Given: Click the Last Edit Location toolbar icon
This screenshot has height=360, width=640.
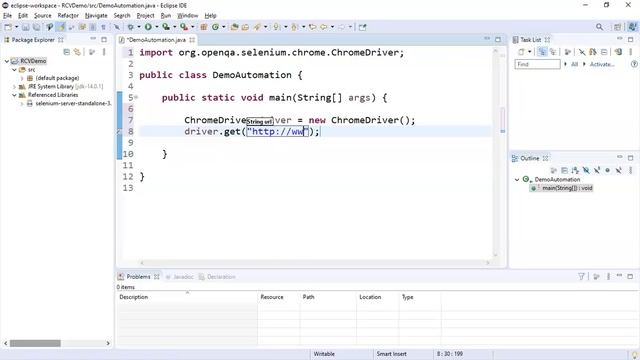Looking at the screenshot, I should click(313, 27).
